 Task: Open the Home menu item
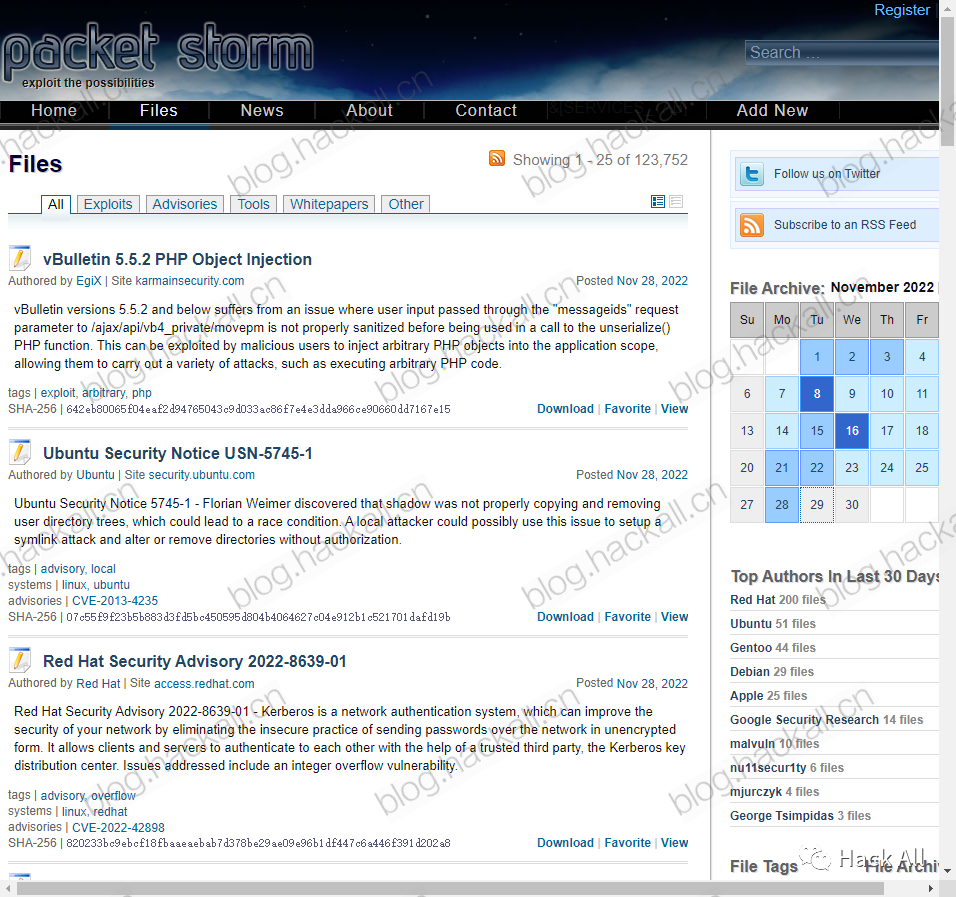click(54, 110)
